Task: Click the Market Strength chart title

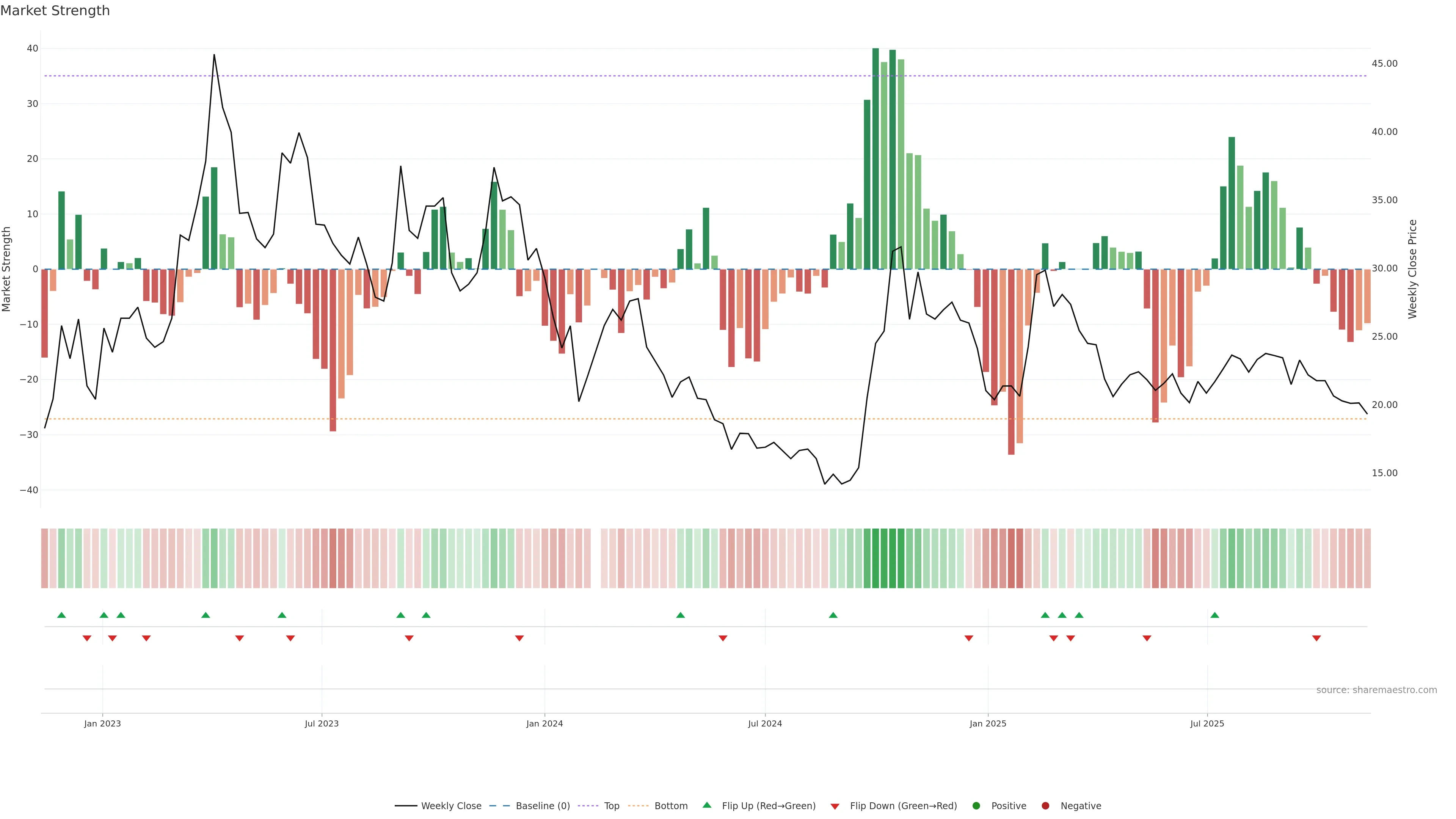Action: coord(55,11)
